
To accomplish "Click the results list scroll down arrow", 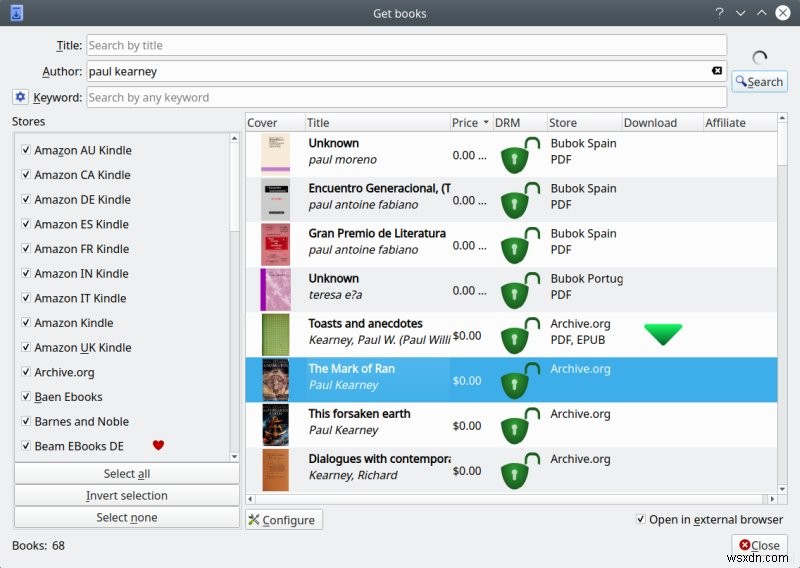I will click(782, 489).
